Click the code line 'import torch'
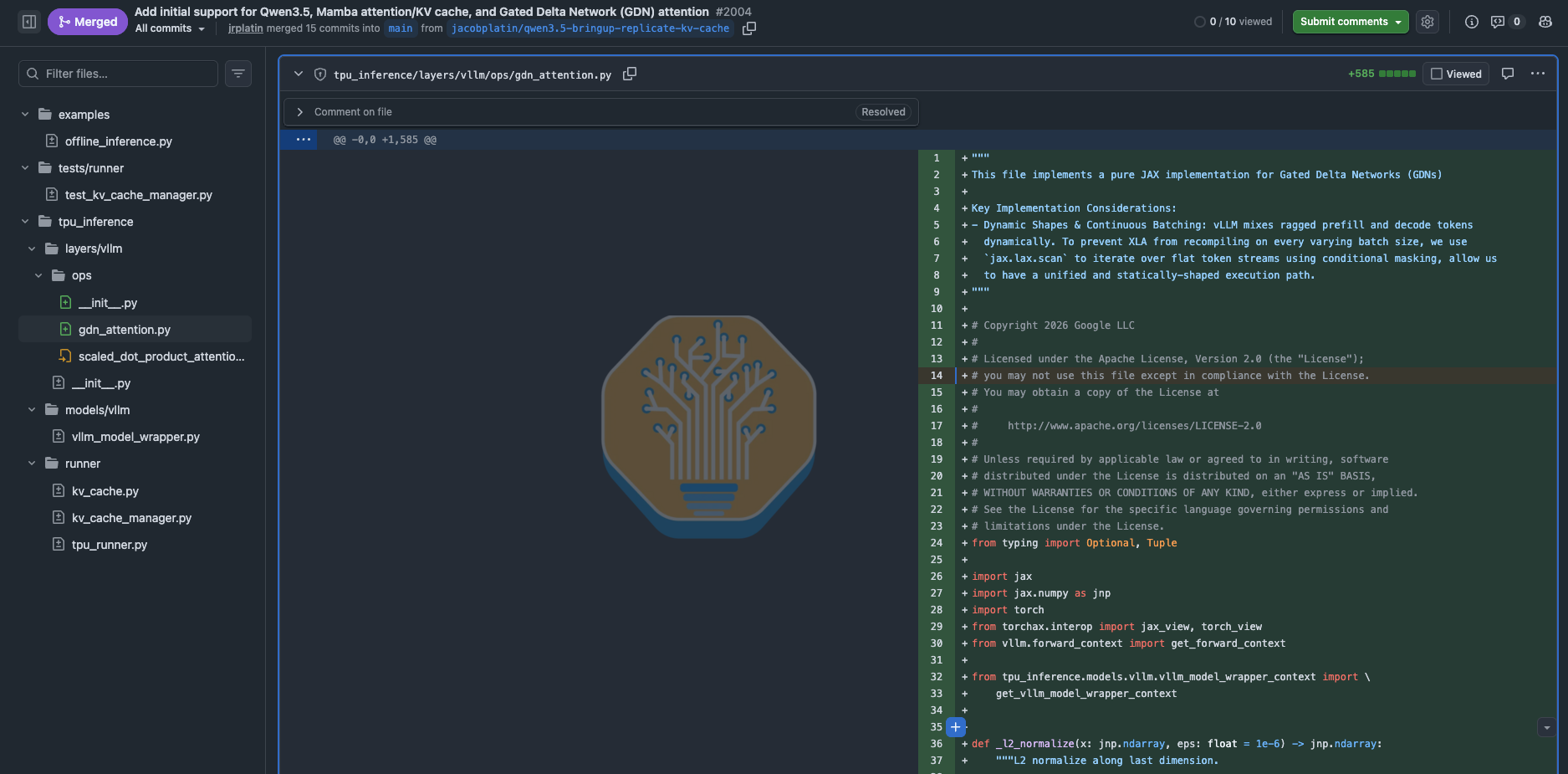Image resolution: width=1568 pixels, height=774 pixels. (x=1008, y=610)
